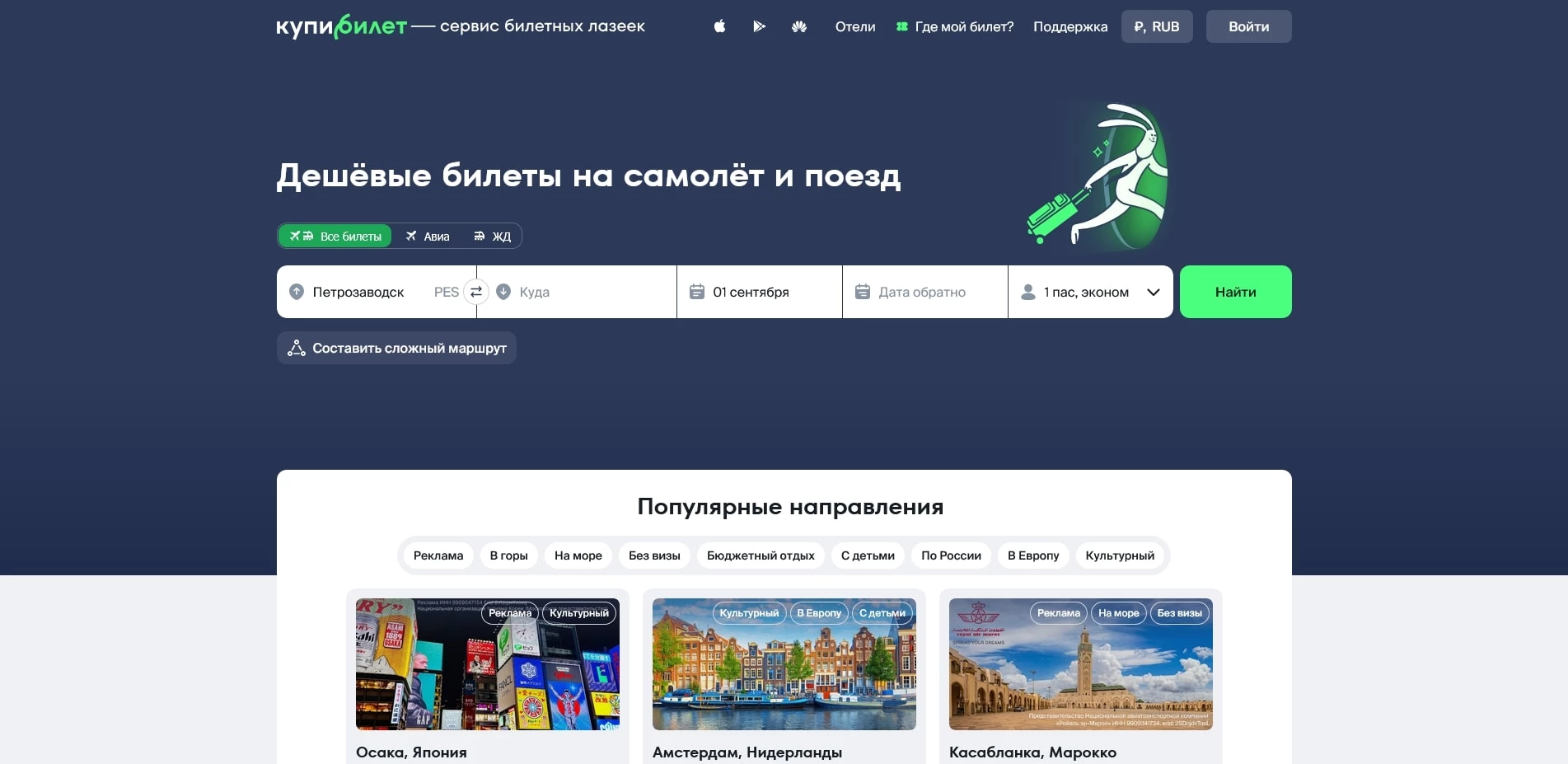
Task: Switch ticket type to 'Авиа'
Action: (427, 236)
